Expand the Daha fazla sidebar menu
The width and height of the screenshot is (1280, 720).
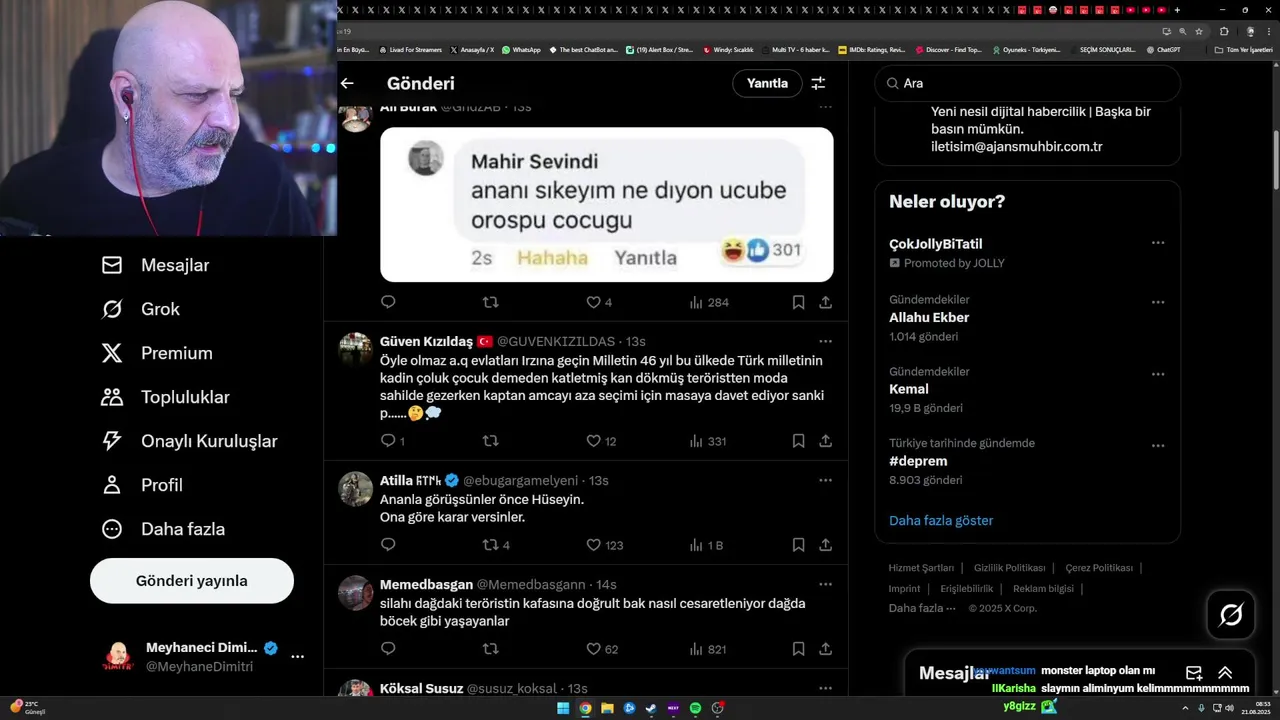163,529
